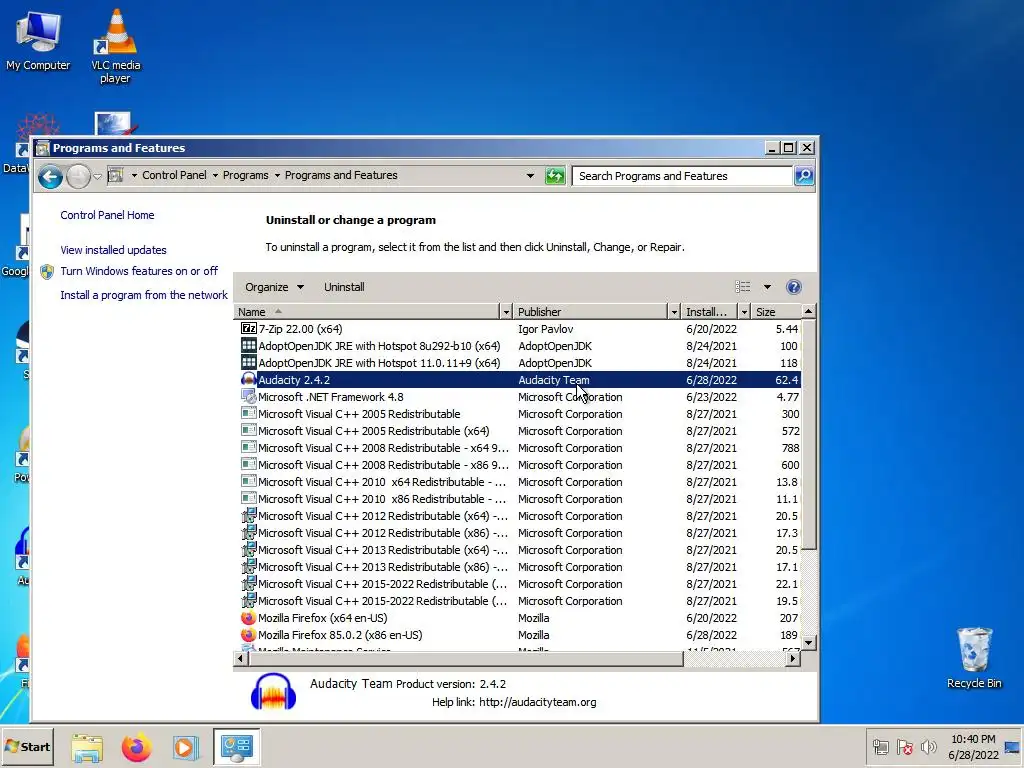Image resolution: width=1024 pixels, height=768 pixels.
Task: Click the Firefox 85.0.2 (x86 en-US) row icon
Action: 248,635
